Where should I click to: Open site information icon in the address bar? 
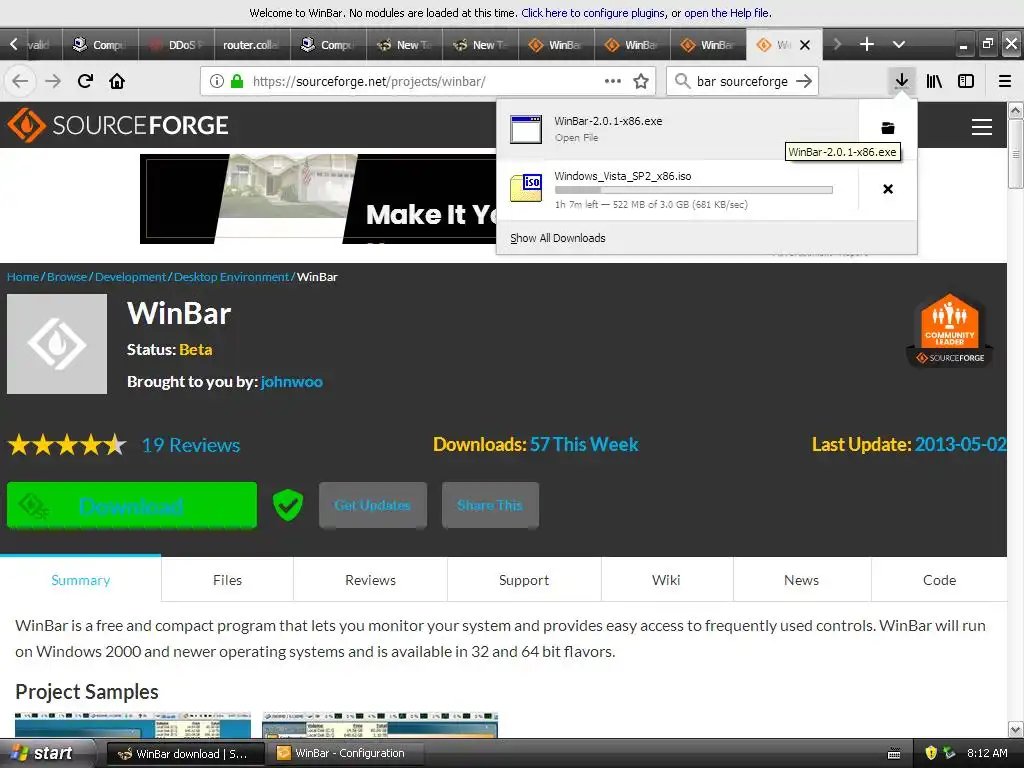coord(216,81)
